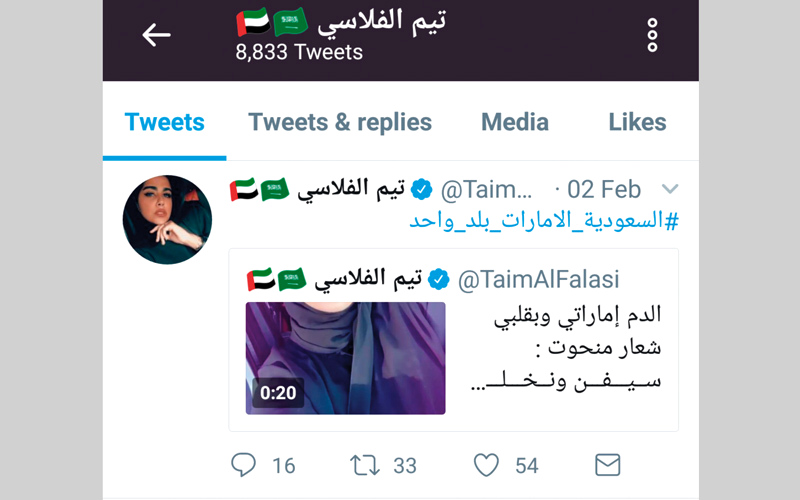Select the Media tab
The image size is (800, 500).
tap(515, 122)
